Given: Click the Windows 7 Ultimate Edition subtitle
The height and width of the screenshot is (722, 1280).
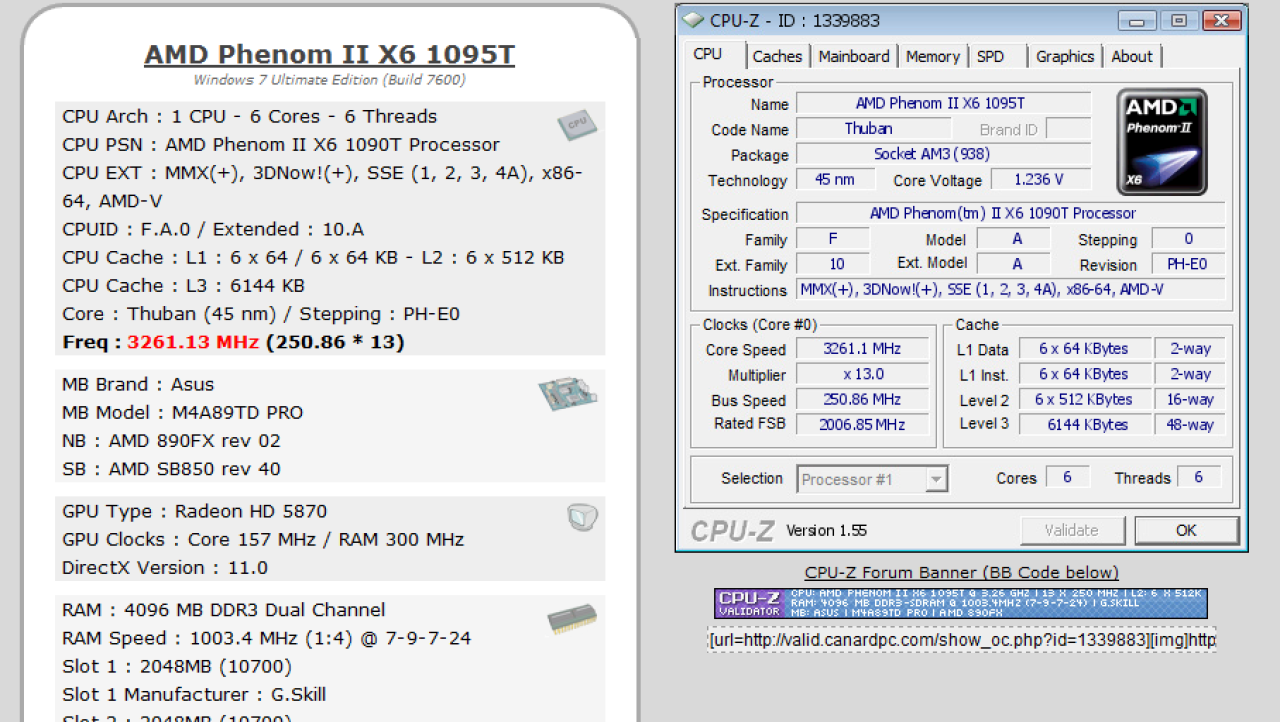Looking at the screenshot, I should click(x=329, y=80).
